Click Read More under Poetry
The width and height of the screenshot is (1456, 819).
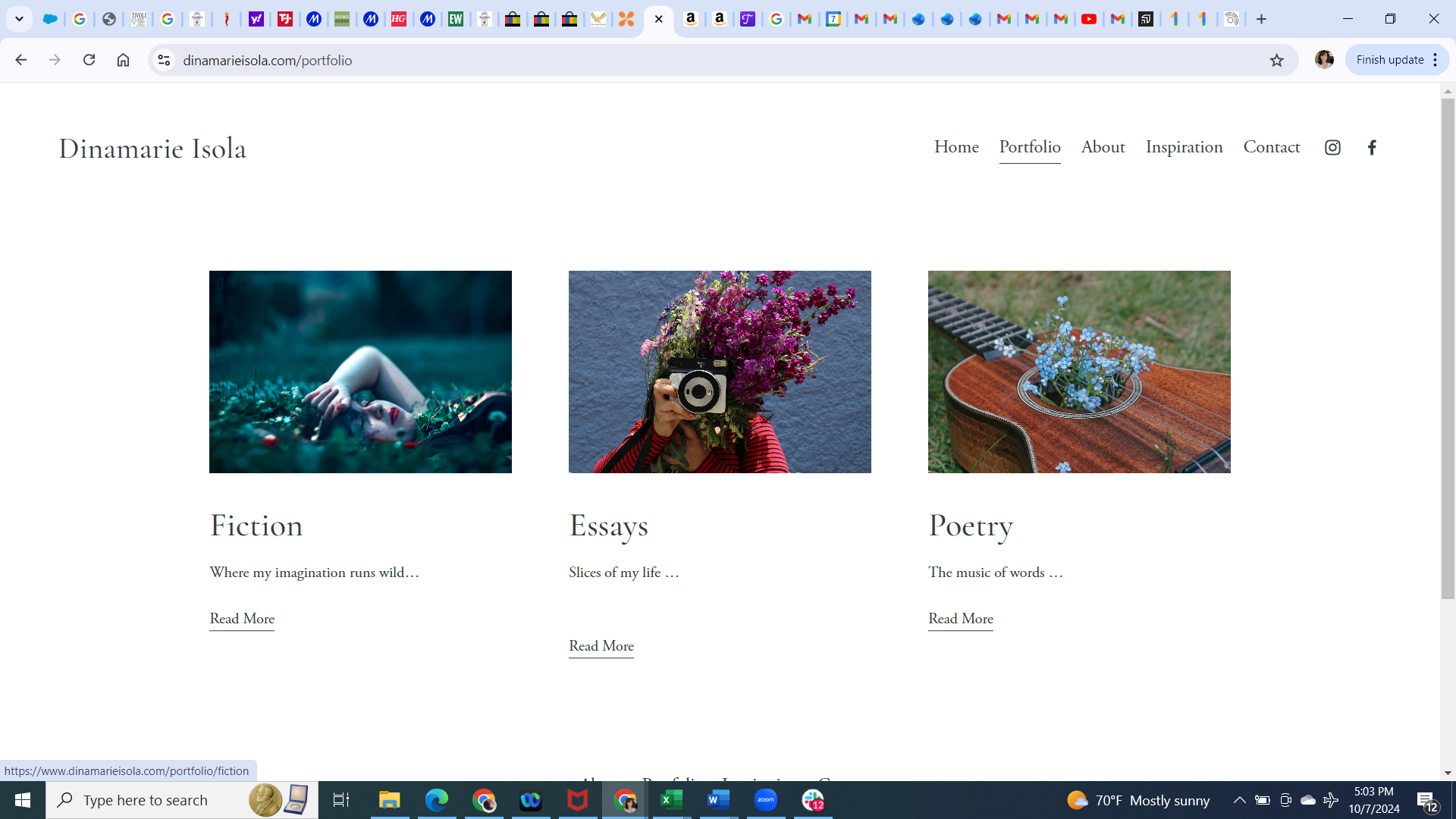960,619
